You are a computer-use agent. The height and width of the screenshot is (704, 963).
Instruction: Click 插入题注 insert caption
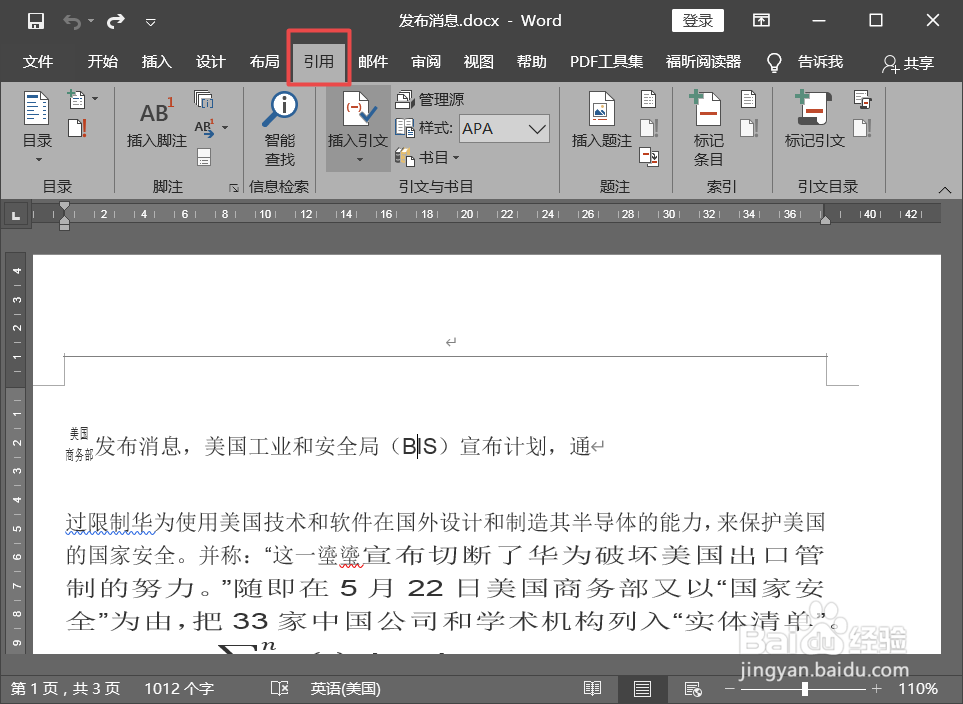click(x=601, y=121)
